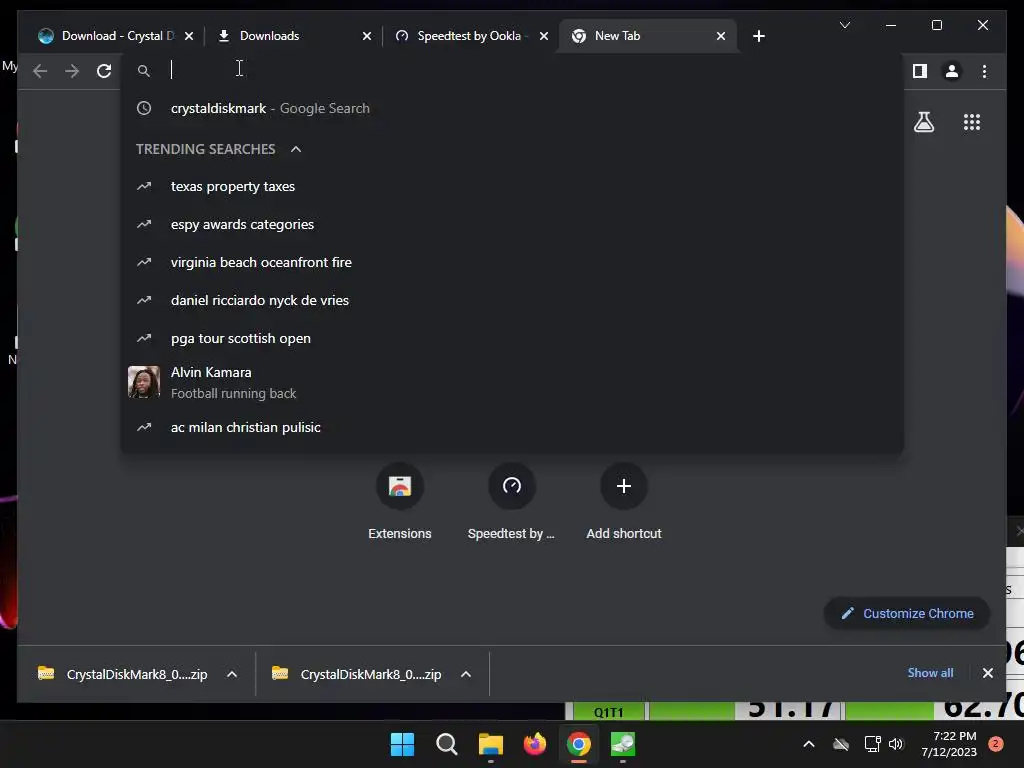This screenshot has height=768, width=1024.
Task: Choose ac milan christian pulisic suggestion
Action: 512,427
